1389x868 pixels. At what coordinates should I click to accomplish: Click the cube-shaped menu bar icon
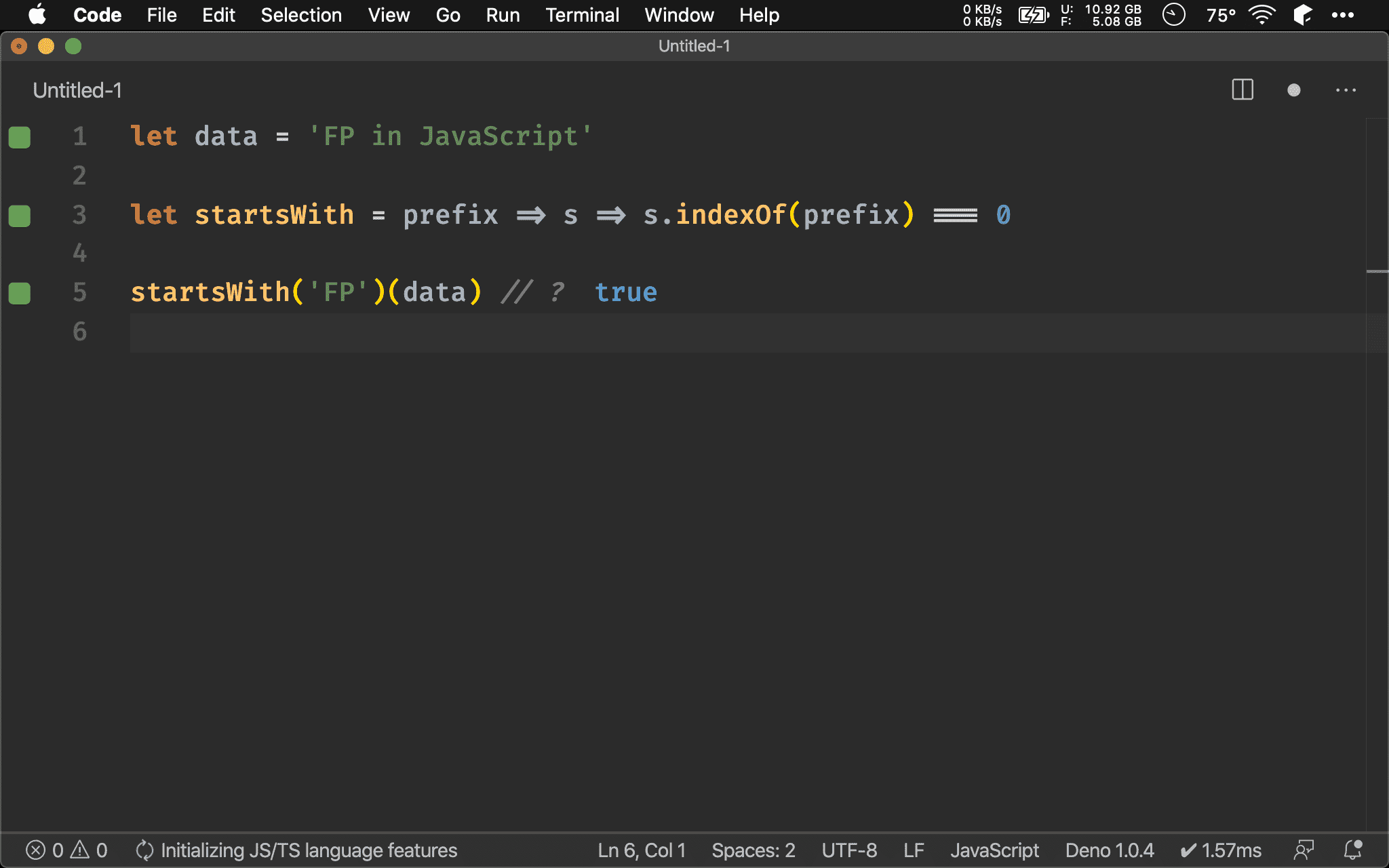pos(1303,15)
